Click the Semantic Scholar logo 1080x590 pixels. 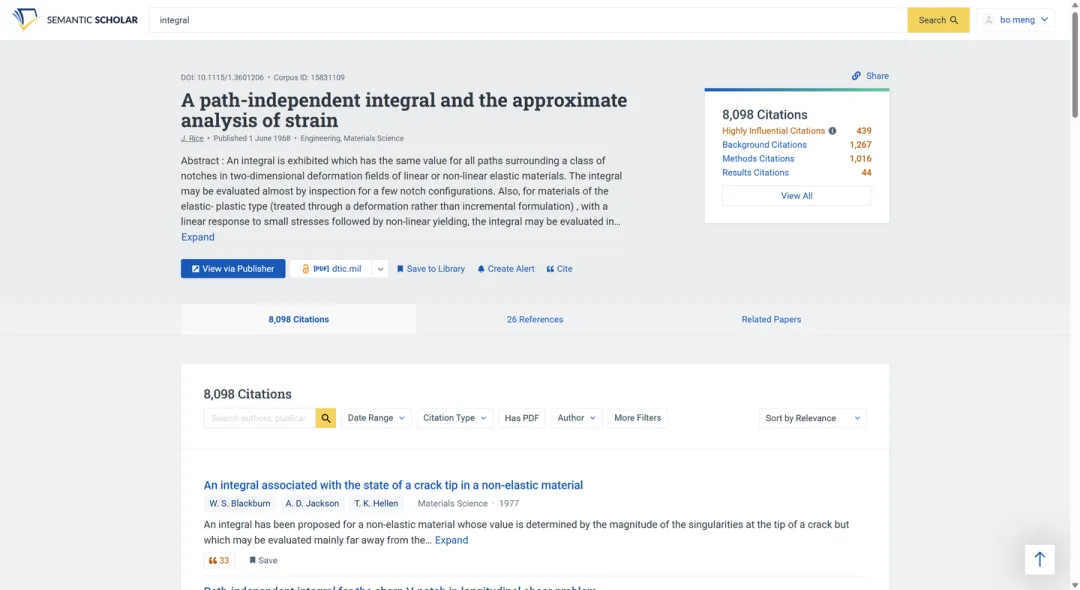coord(75,19)
